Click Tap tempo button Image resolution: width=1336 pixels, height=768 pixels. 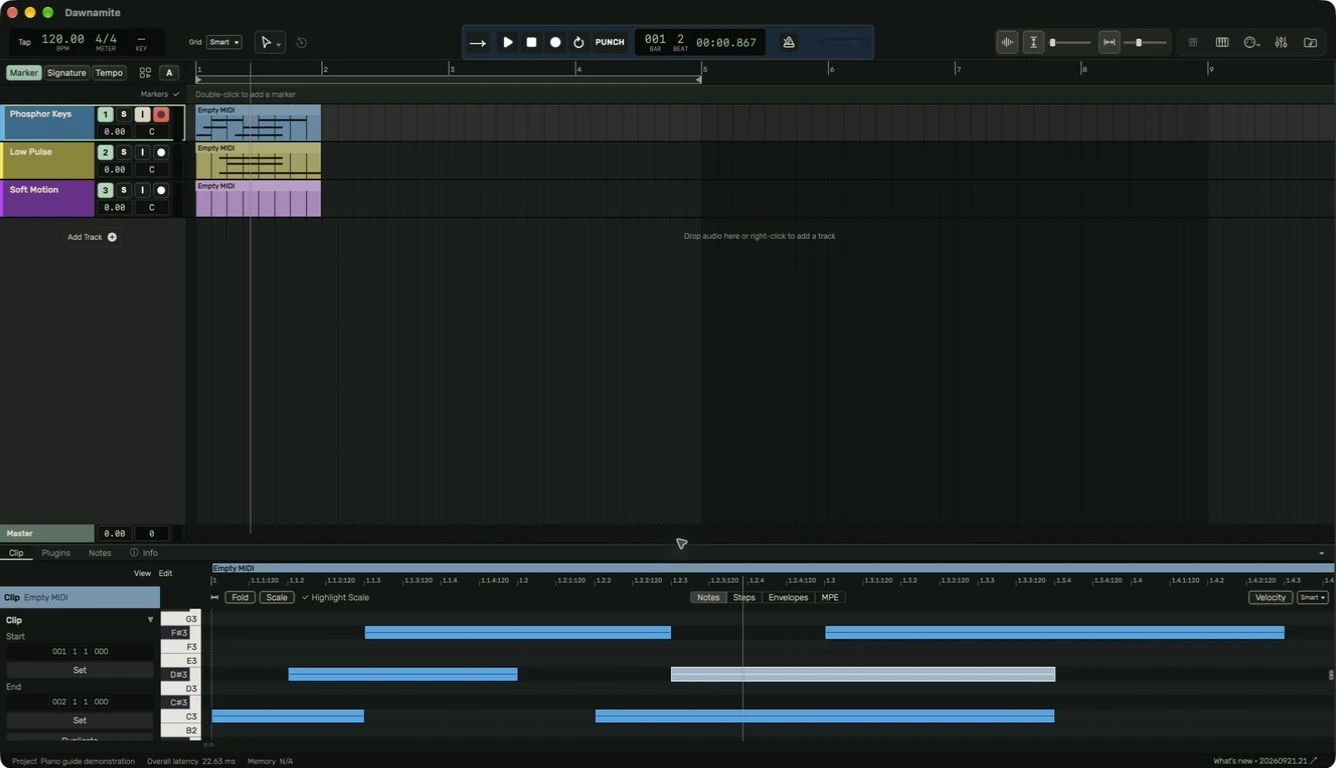coord(24,42)
